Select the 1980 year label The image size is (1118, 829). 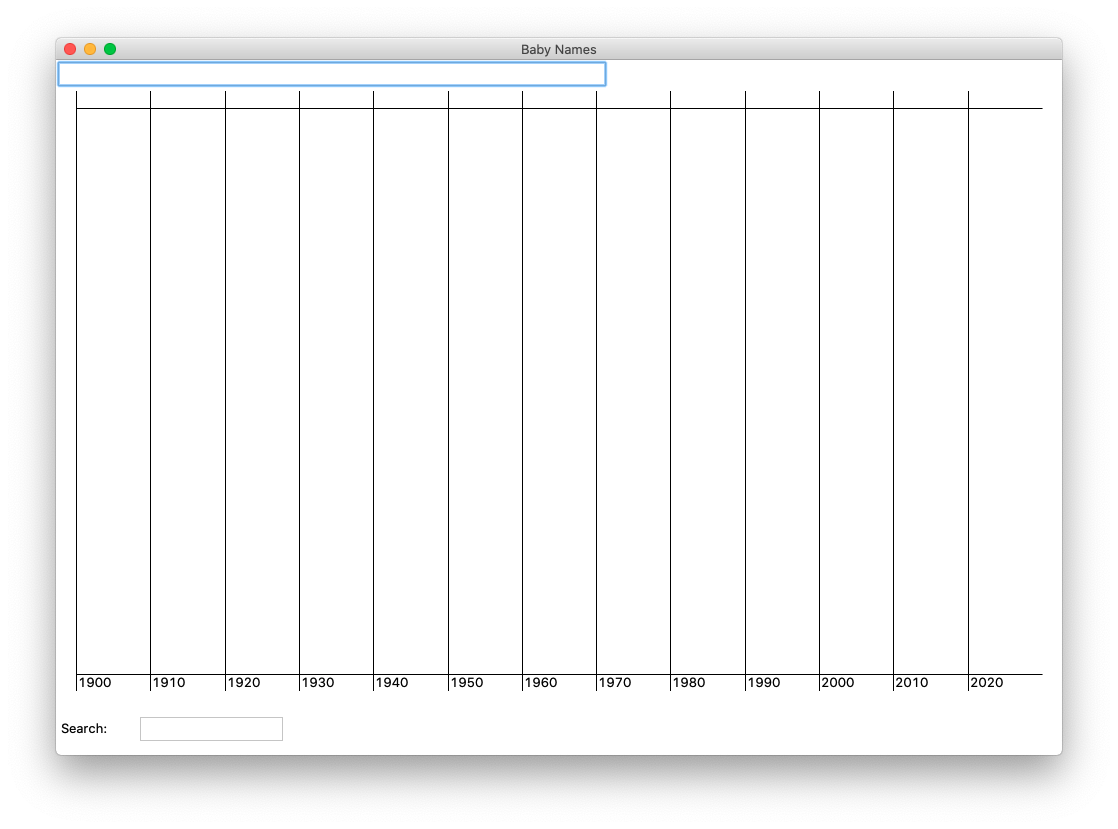[688, 683]
